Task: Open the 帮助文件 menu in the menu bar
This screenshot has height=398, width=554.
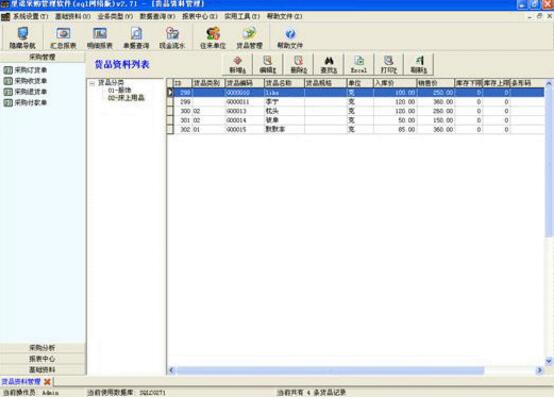Action: tap(284, 17)
